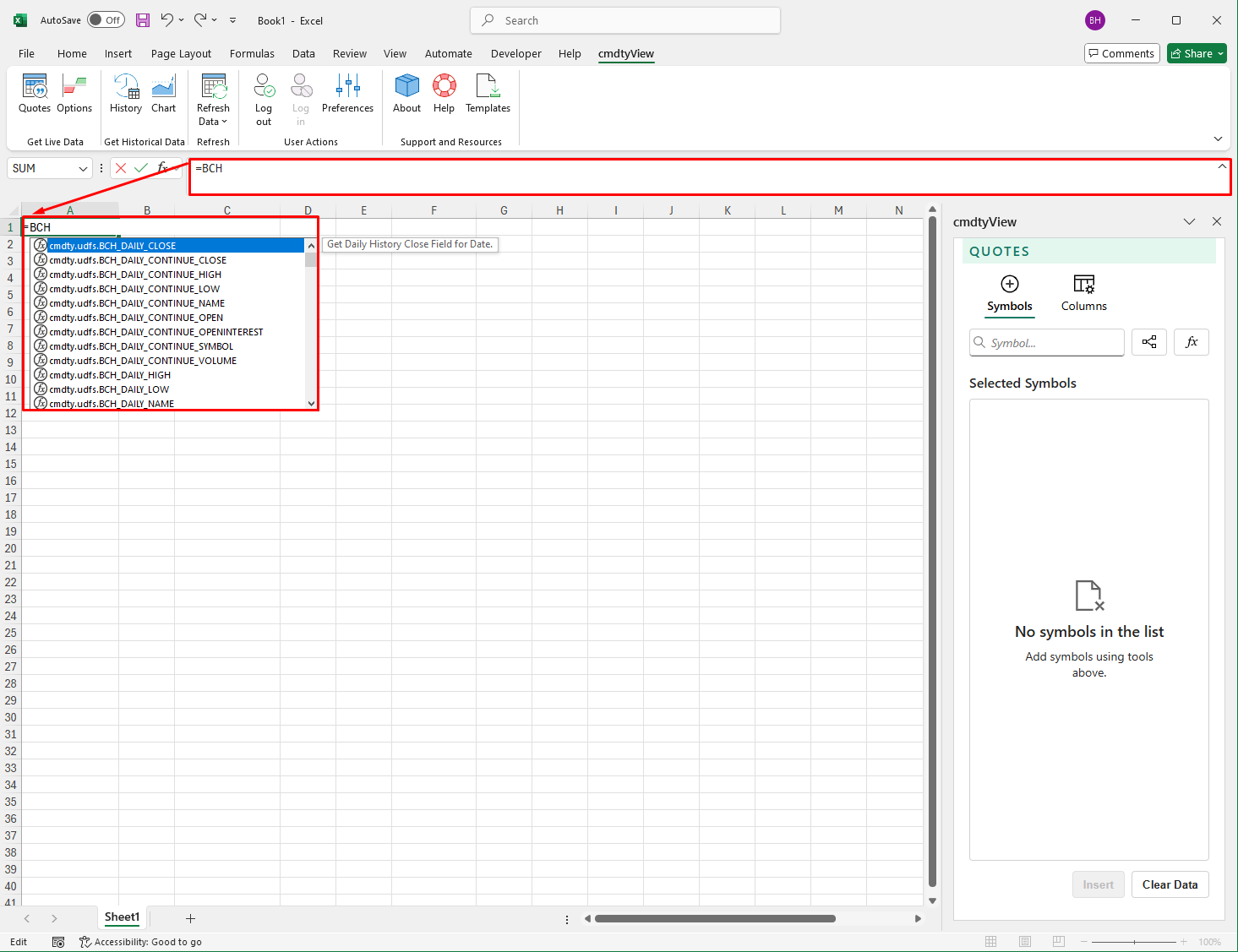Click the fx insert function icon in cmdtyView pane
The width and height of the screenshot is (1238, 952).
pyautogui.click(x=1191, y=342)
